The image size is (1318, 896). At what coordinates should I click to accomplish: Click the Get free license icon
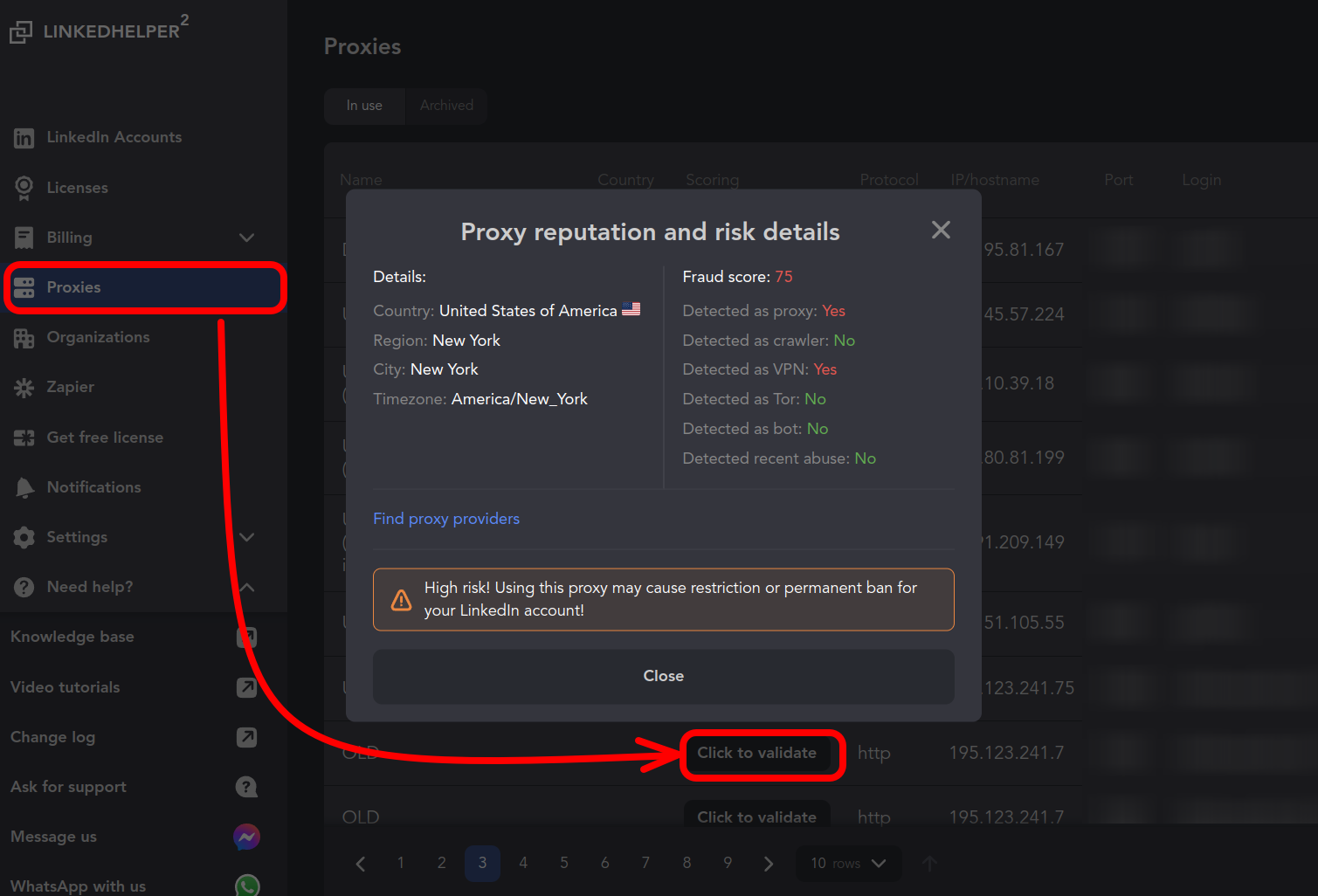pos(24,437)
